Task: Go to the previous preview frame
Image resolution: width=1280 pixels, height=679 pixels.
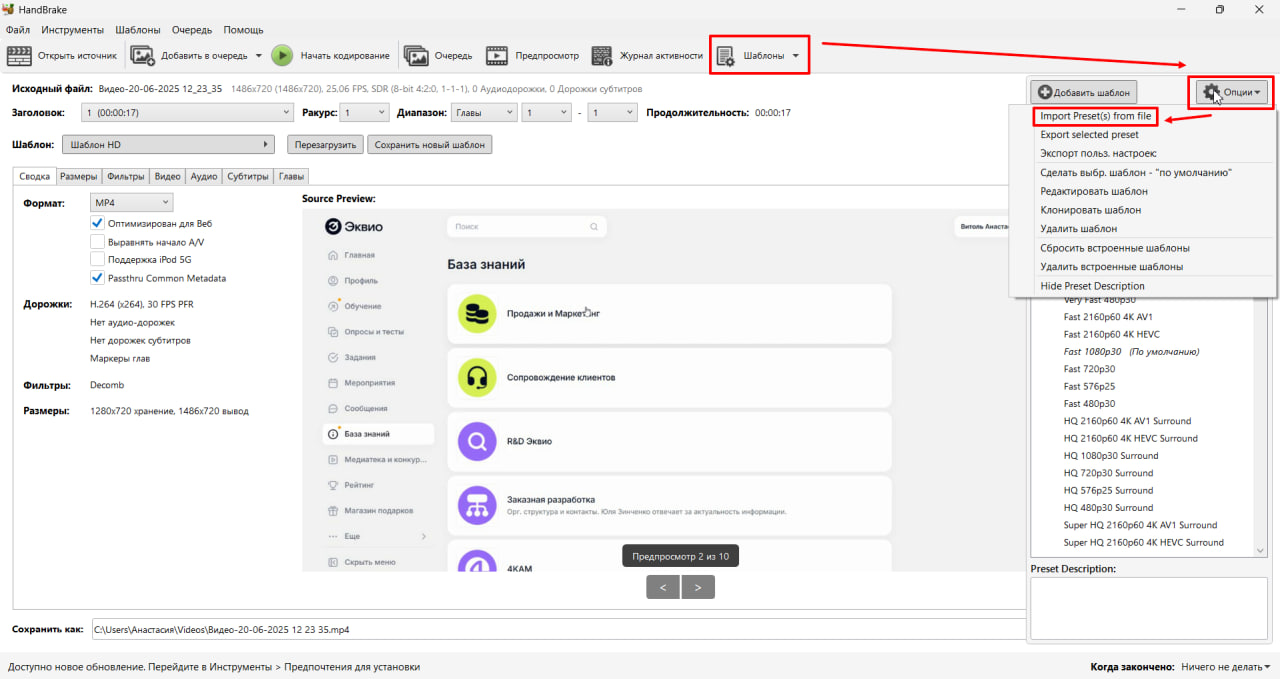Action: click(x=663, y=587)
